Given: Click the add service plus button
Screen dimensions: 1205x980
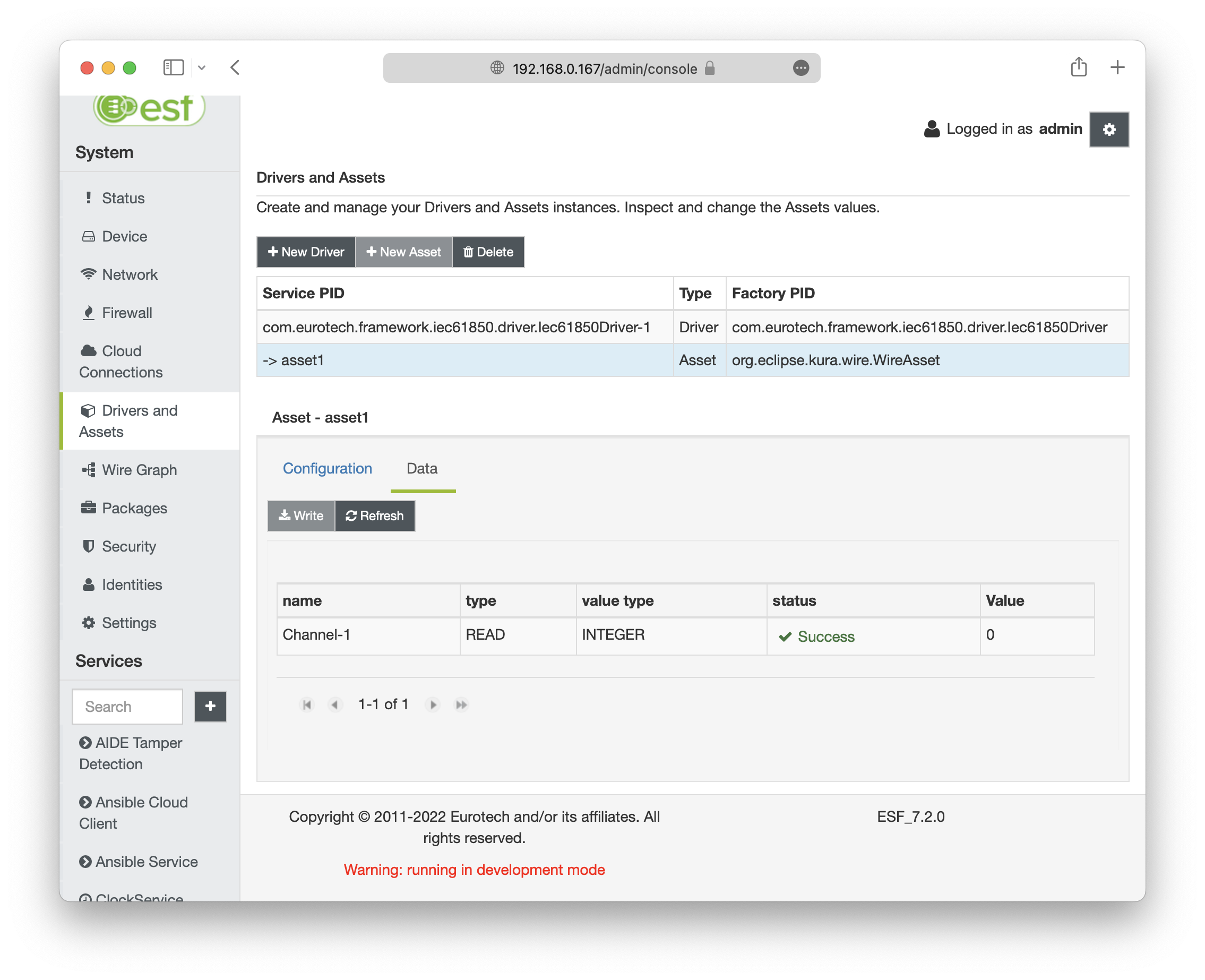Looking at the screenshot, I should tap(210, 706).
